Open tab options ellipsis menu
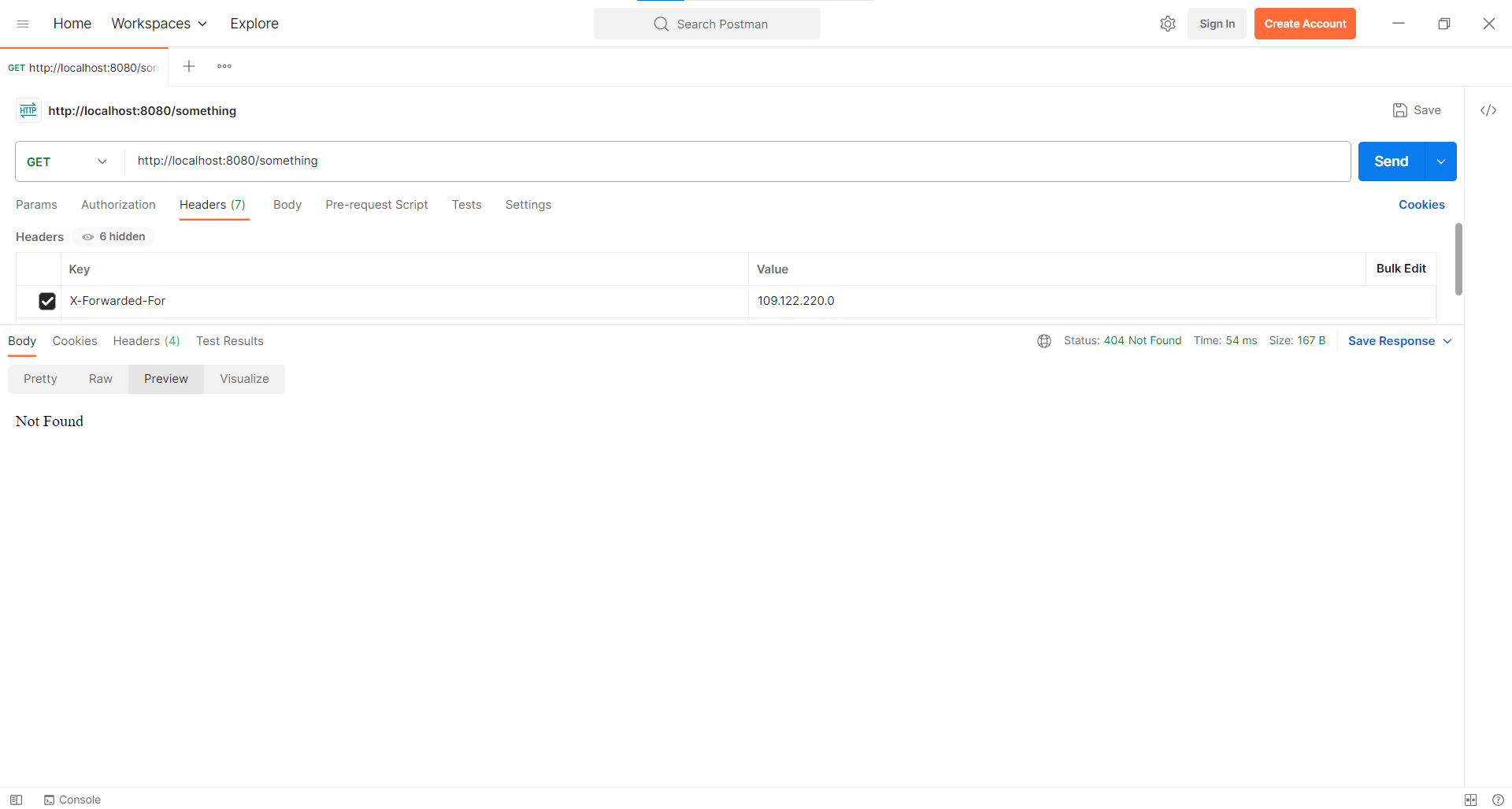This screenshot has height=809, width=1512. coord(224,66)
